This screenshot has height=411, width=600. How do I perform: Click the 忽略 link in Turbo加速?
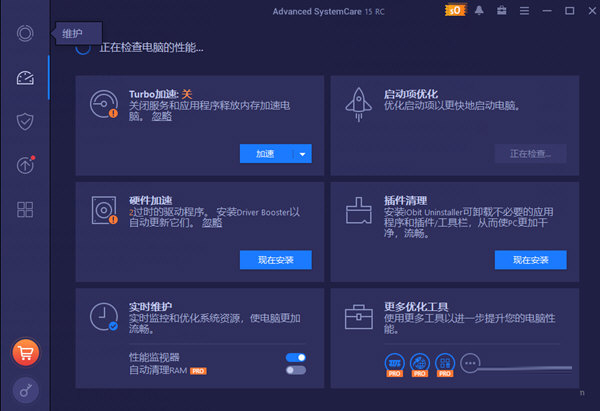click(161, 116)
